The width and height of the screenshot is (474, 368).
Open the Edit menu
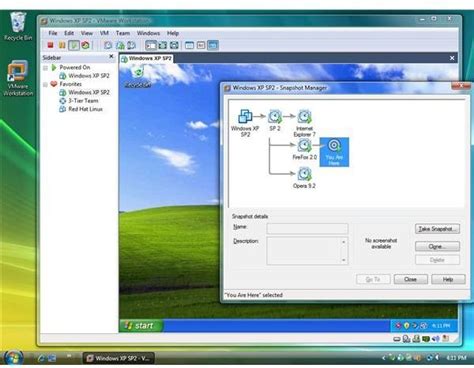[x=69, y=33]
